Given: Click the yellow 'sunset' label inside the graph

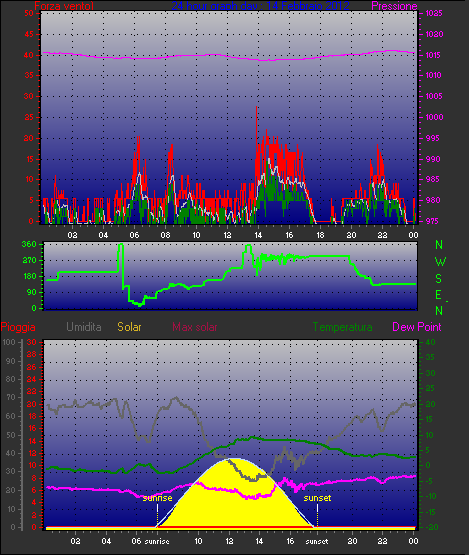Looking at the screenshot, I should [x=317, y=498].
